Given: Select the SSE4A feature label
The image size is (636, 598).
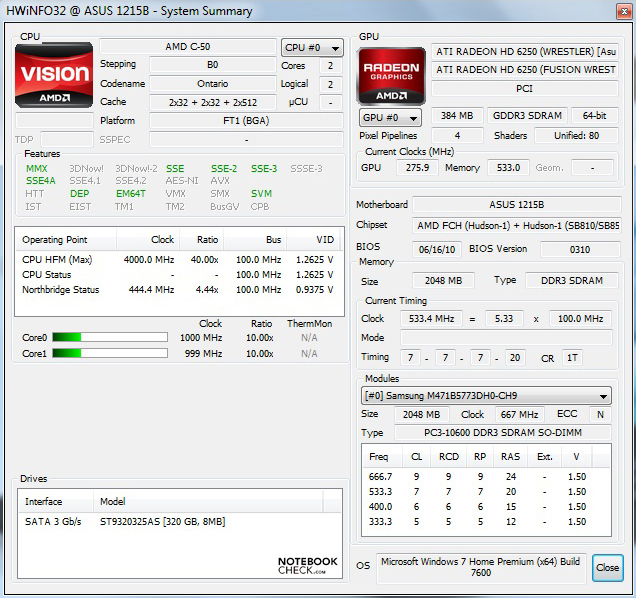Looking at the screenshot, I should [41, 181].
